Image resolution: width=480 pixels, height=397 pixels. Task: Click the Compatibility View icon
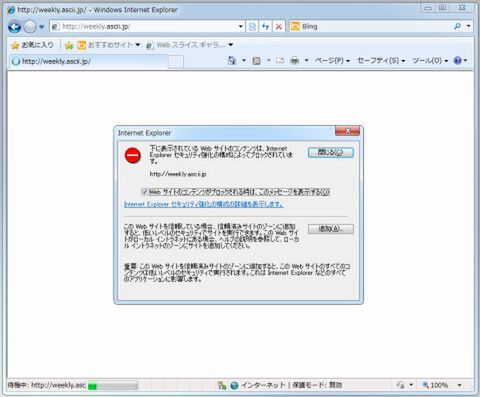pyautogui.click(x=252, y=26)
